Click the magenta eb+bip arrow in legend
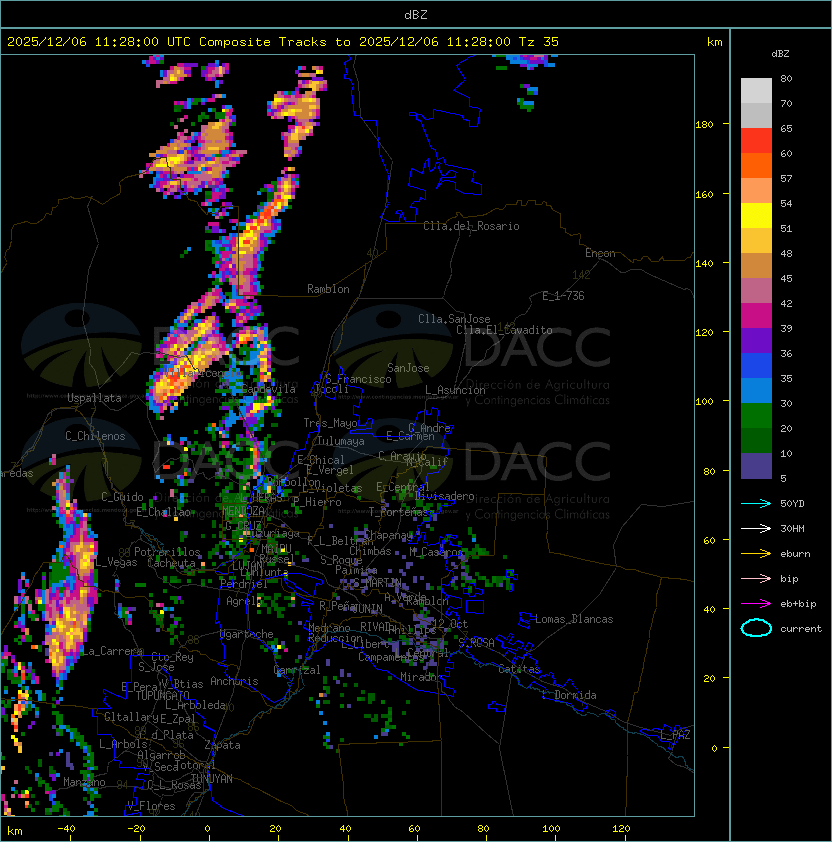 (756, 604)
